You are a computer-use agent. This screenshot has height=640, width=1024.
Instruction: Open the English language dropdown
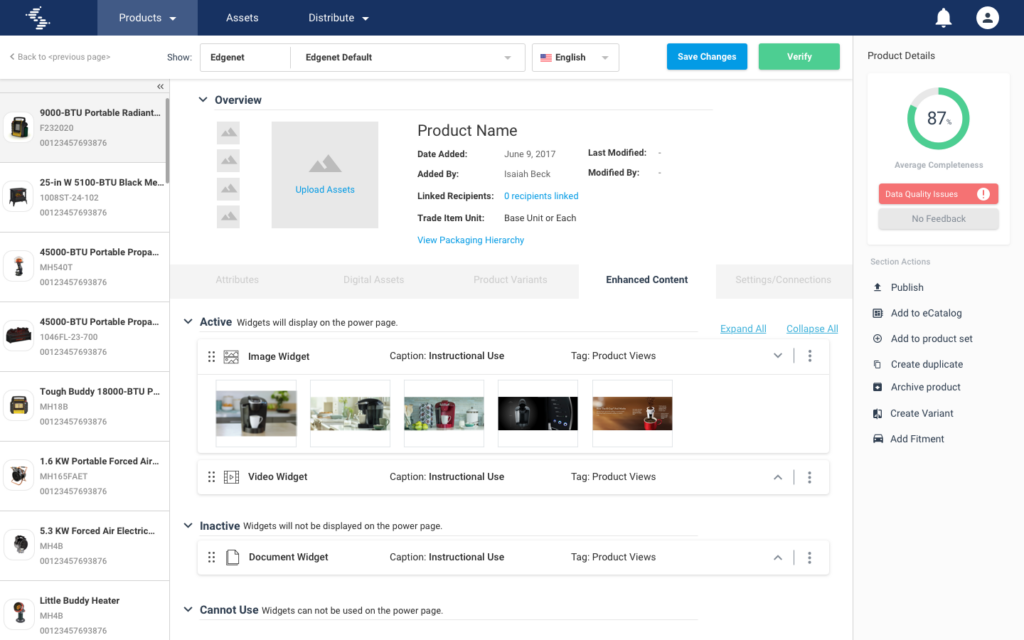575,57
